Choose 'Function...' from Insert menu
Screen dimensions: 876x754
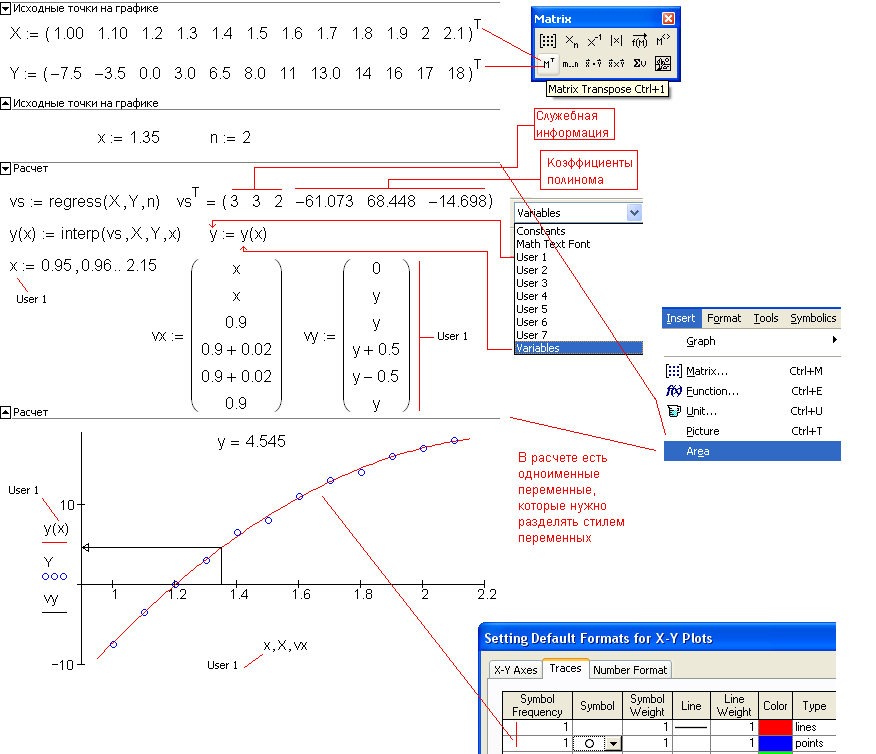point(752,392)
